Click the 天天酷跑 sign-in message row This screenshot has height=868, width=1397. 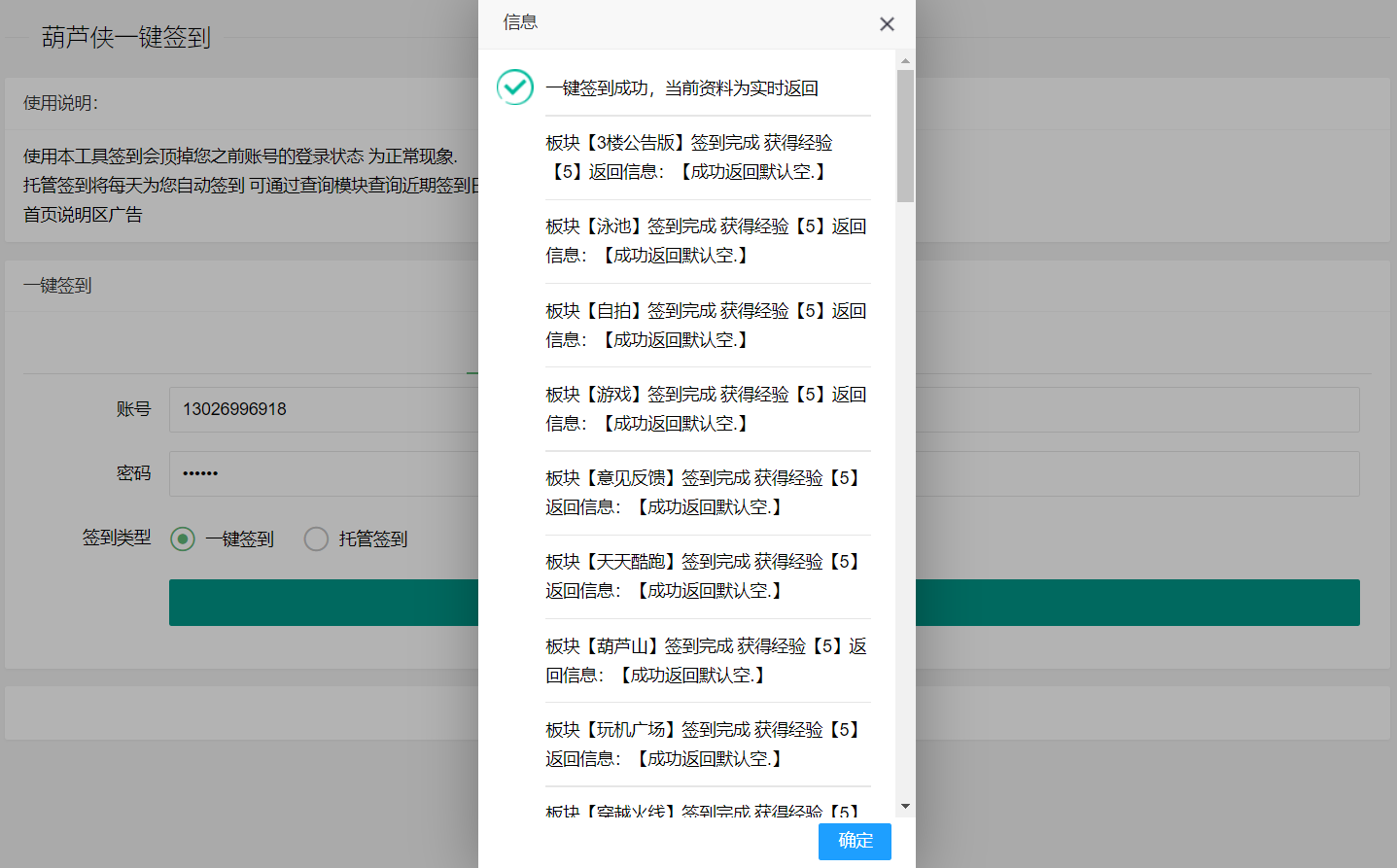point(707,575)
